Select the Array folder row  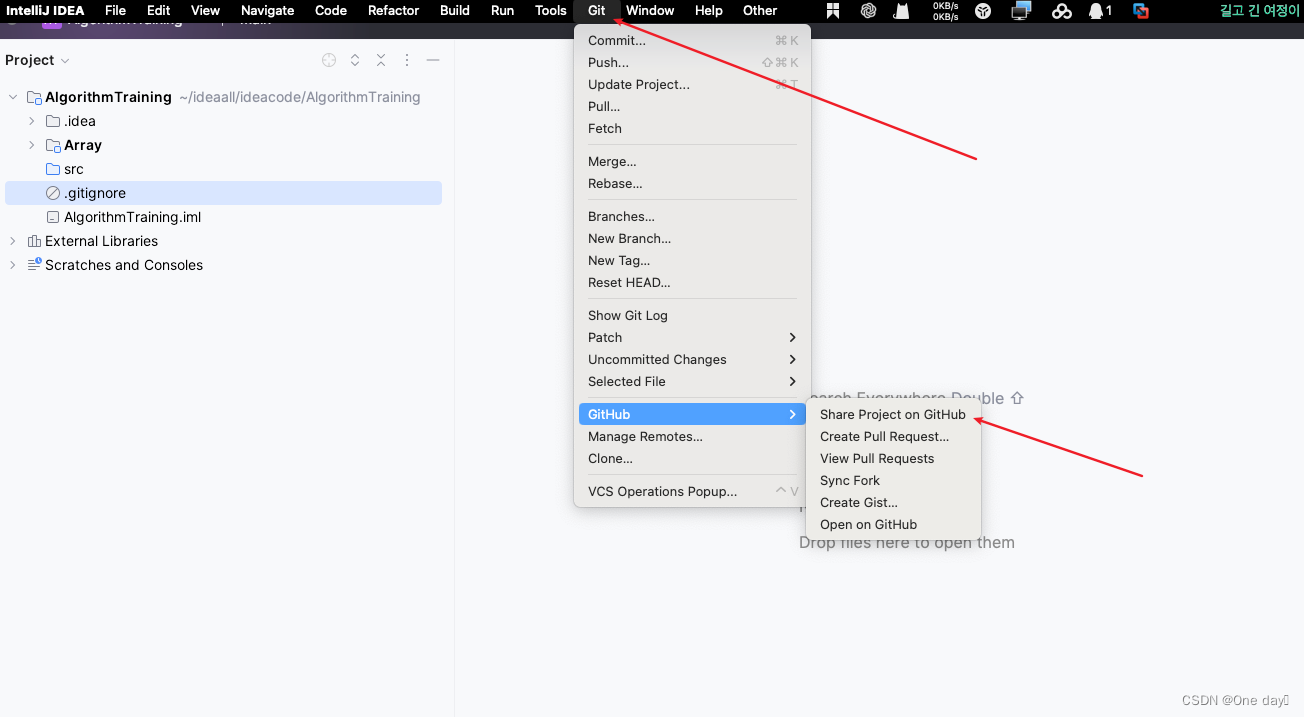223,145
